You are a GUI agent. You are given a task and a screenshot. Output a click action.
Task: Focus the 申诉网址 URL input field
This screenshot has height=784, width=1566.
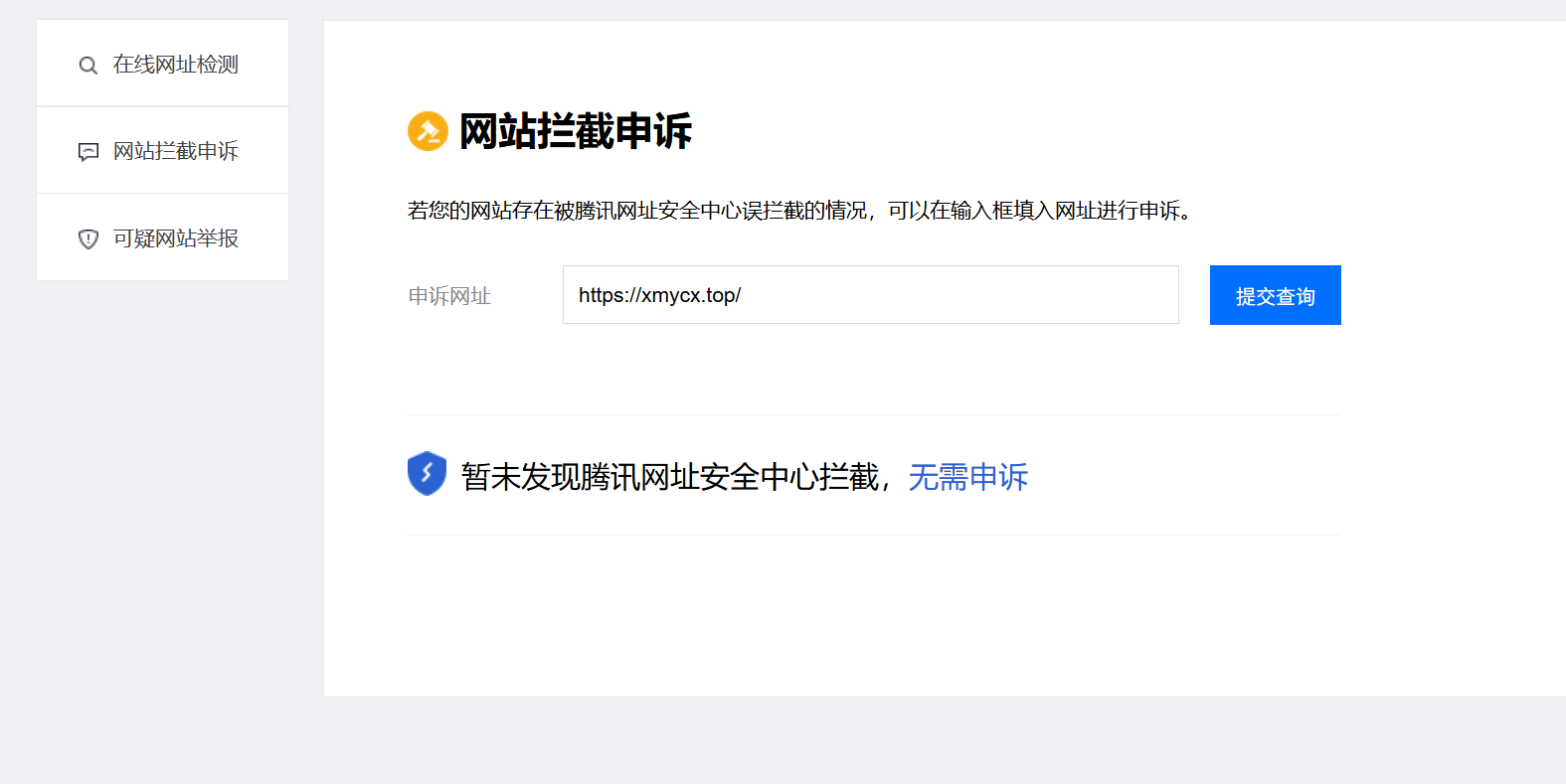871,294
